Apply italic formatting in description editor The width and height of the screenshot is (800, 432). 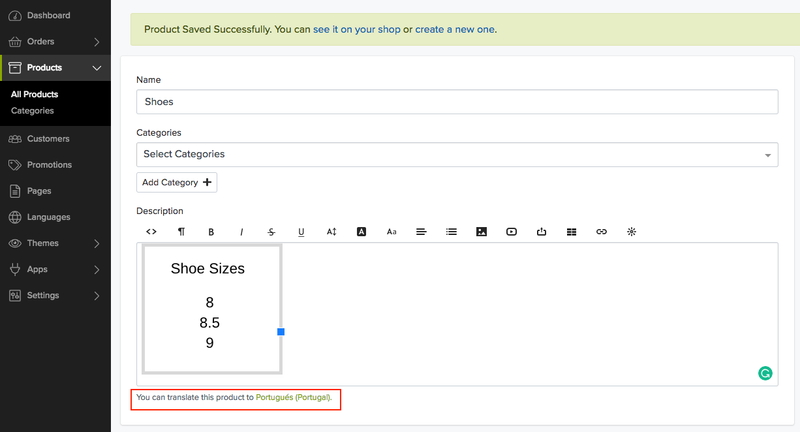click(x=241, y=232)
